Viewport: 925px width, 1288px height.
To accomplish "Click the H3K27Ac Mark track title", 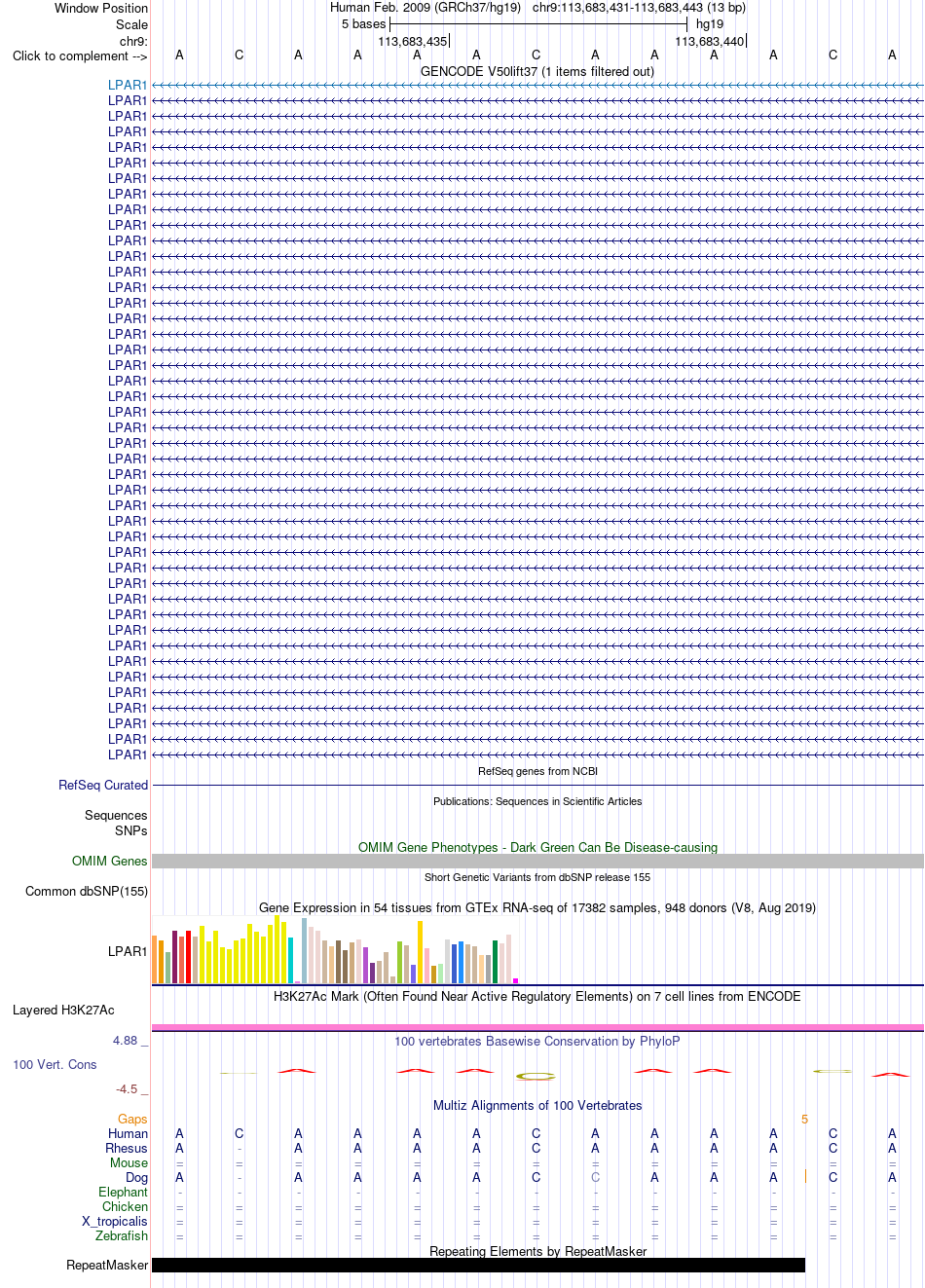I will pos(537,996).
